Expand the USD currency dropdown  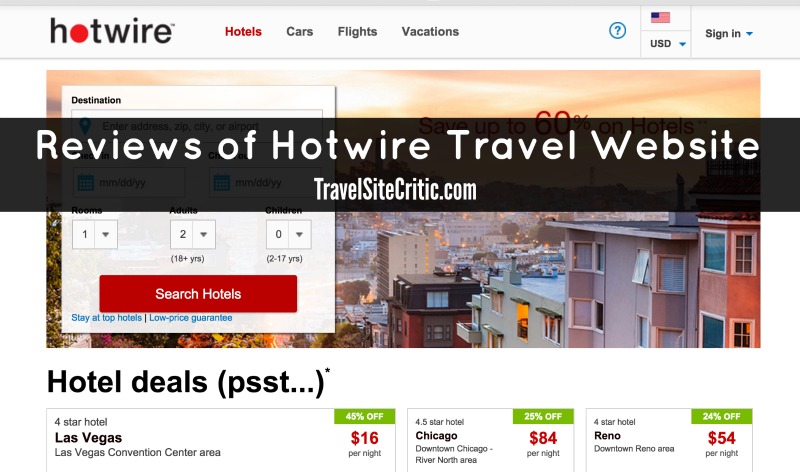(667, 44)
